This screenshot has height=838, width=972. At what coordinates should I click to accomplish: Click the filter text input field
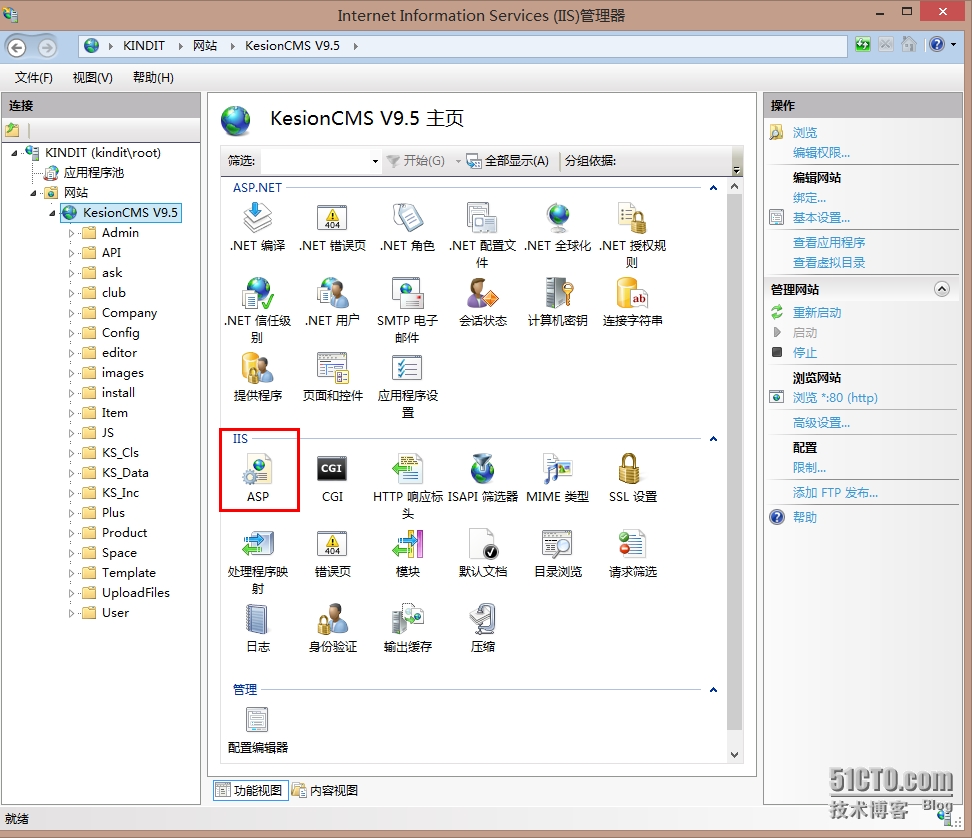click(315, 161)
